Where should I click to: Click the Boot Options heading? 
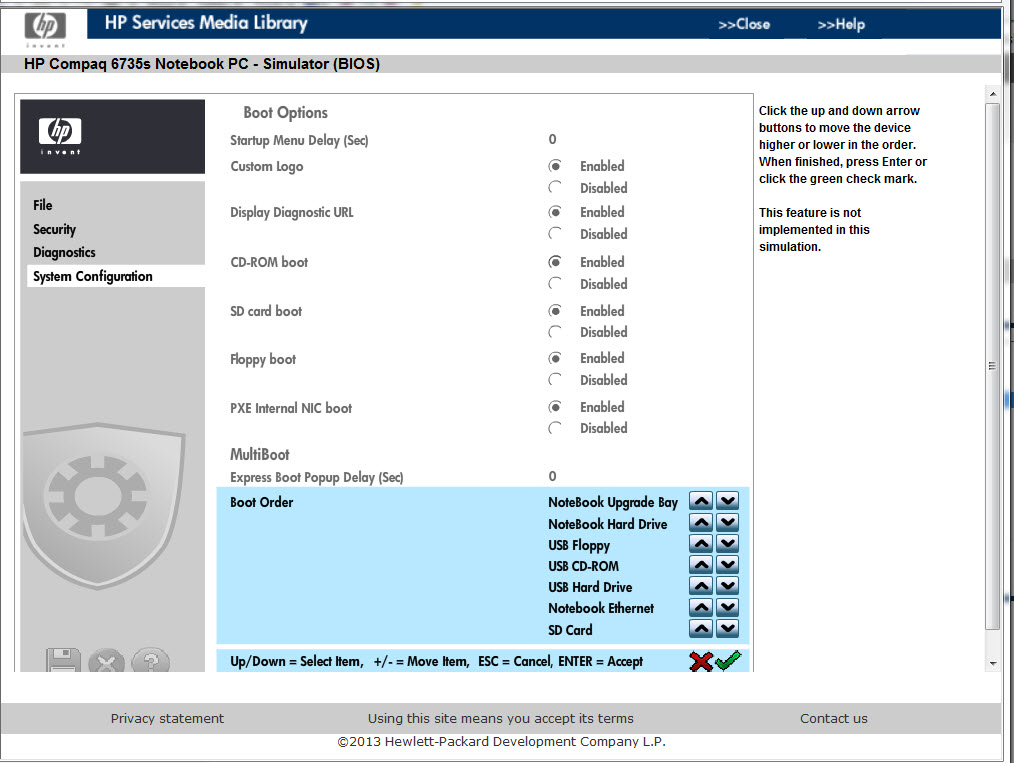[x=285, y=113]
